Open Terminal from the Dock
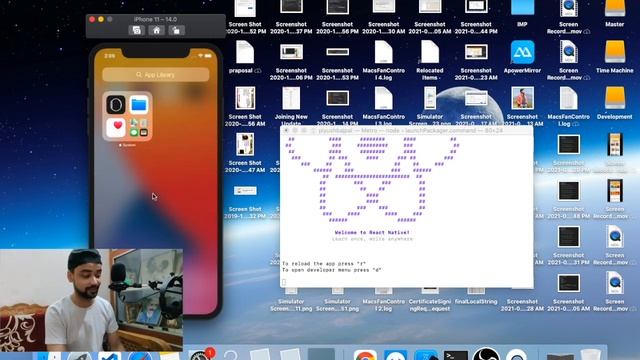Viewport: 640px width, 360px height. (x=456, y=355)
